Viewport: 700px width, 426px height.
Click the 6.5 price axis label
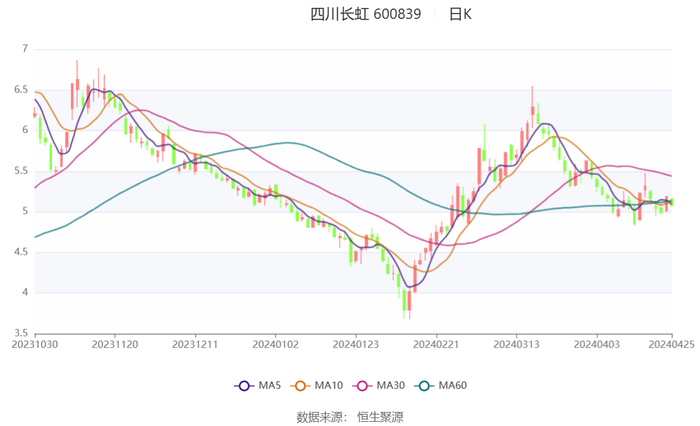tap(22, 90)
